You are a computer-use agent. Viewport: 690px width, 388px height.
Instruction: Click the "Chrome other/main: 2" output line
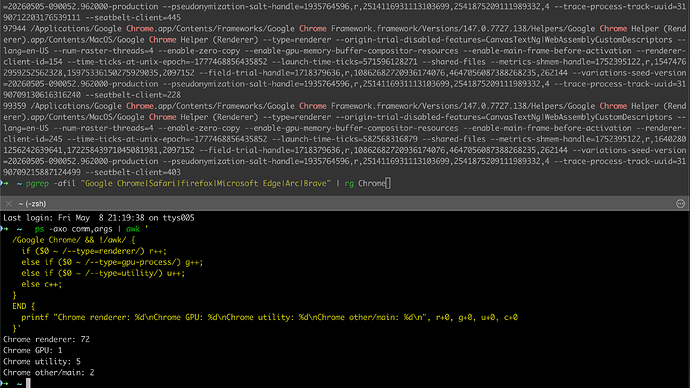(x=48, y=372)
